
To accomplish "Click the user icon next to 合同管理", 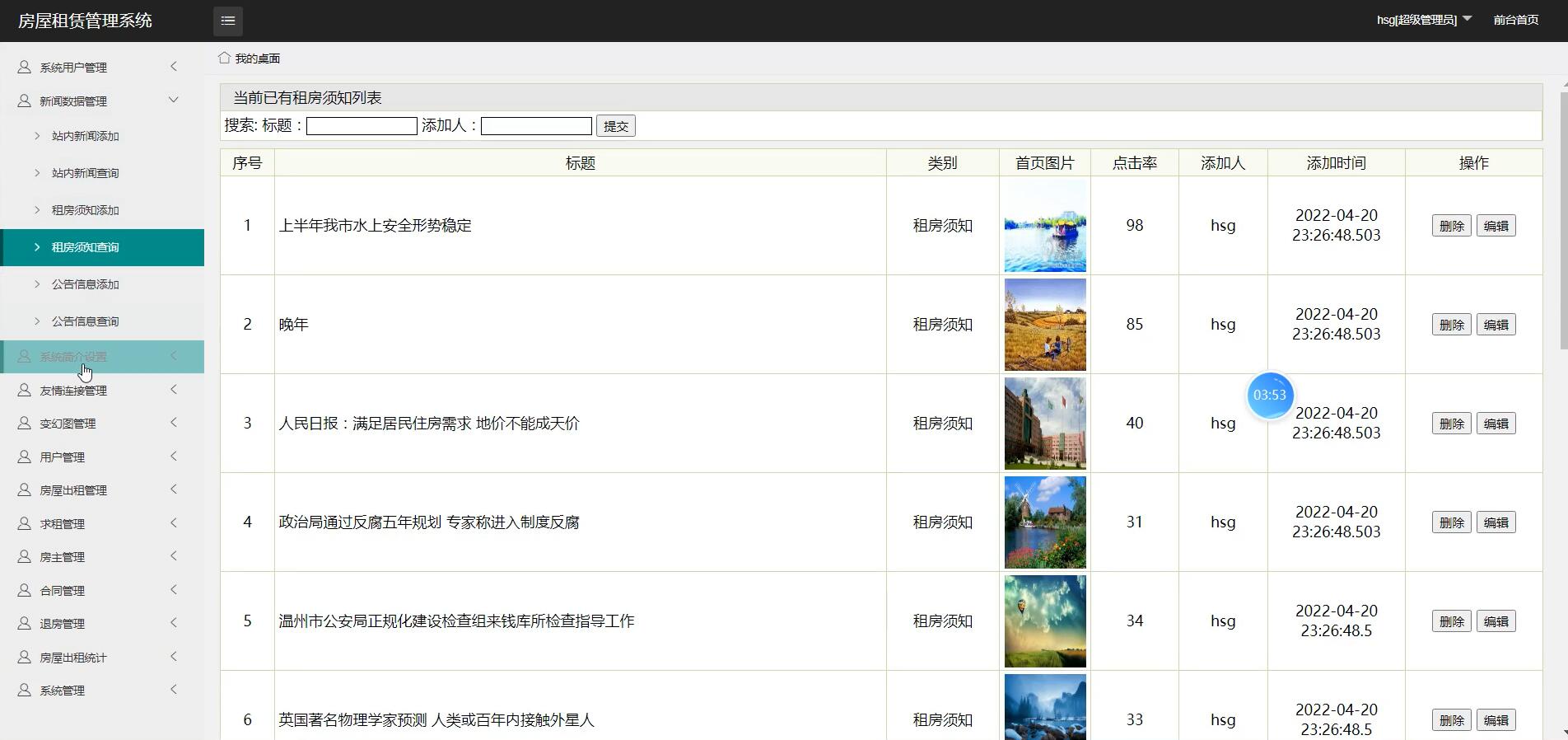I will pyautogui.click(x=25, y=590).
